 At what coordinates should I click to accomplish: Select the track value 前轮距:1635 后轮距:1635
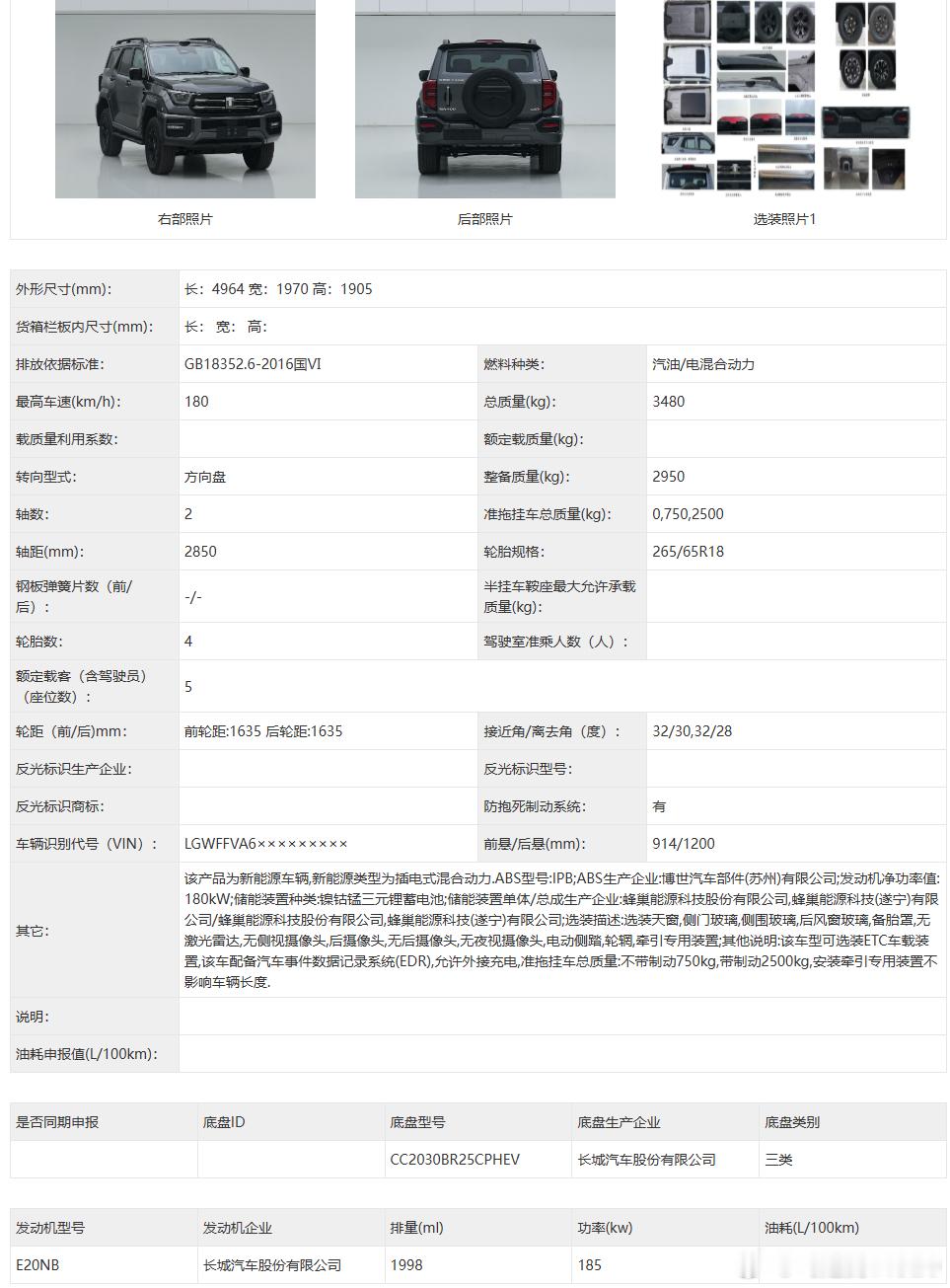(x=263, y=731)
